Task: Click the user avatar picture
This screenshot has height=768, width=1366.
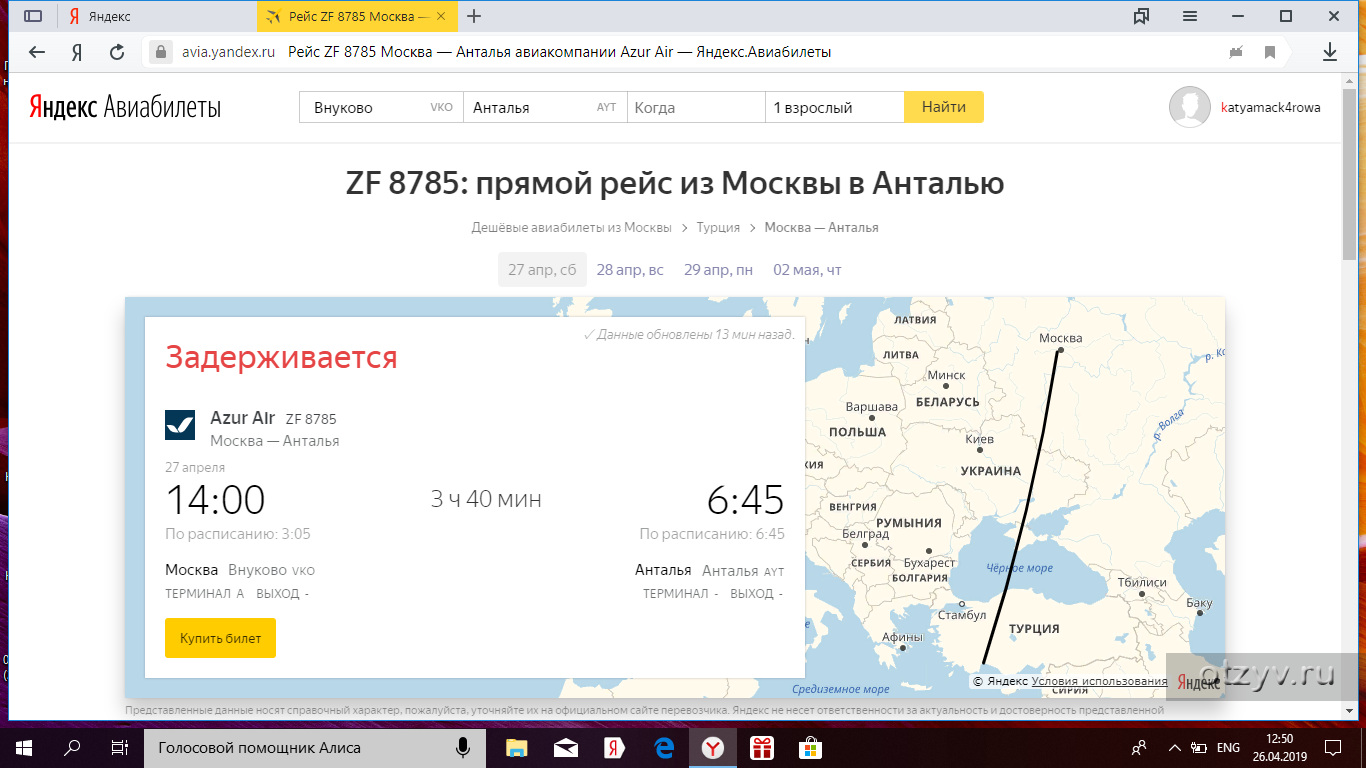Action: pos(1190,107)
